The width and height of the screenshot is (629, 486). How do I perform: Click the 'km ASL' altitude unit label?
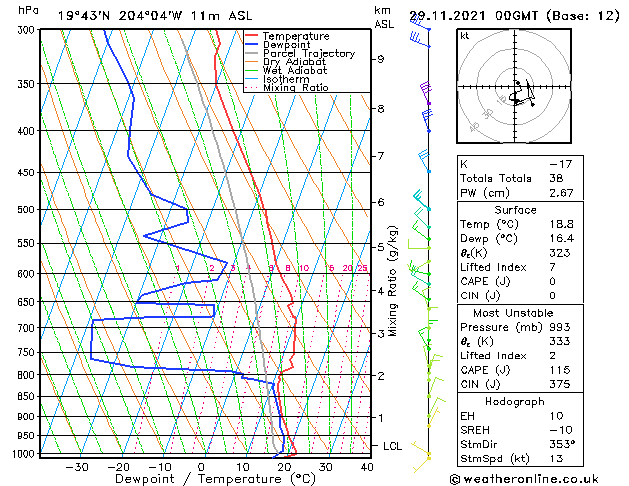384,17
